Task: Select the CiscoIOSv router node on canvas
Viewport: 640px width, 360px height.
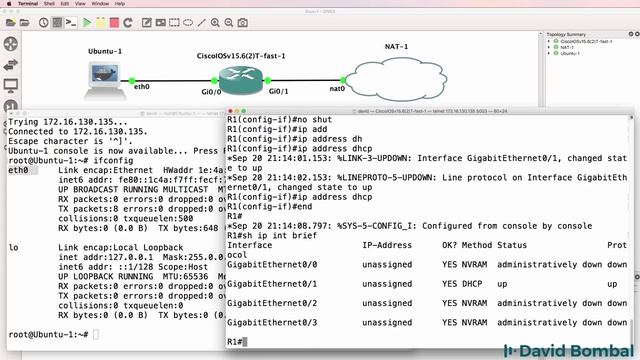Action: [240, 81]
